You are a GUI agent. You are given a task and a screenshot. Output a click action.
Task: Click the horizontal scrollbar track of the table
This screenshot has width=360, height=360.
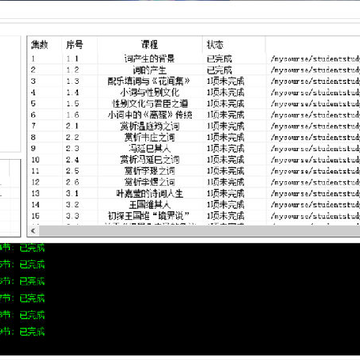point(199,231)
